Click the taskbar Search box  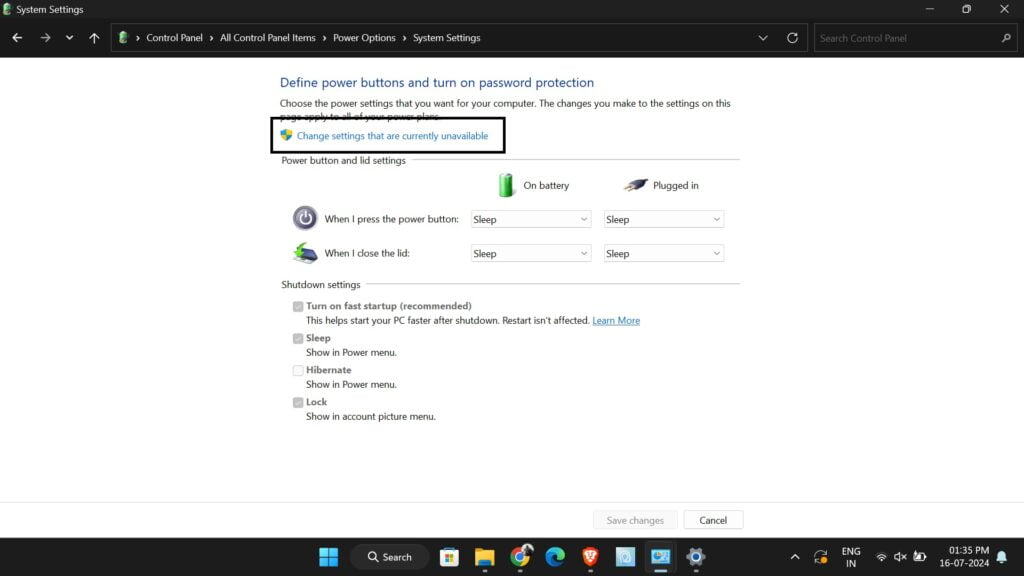click(x=390, y=557)
